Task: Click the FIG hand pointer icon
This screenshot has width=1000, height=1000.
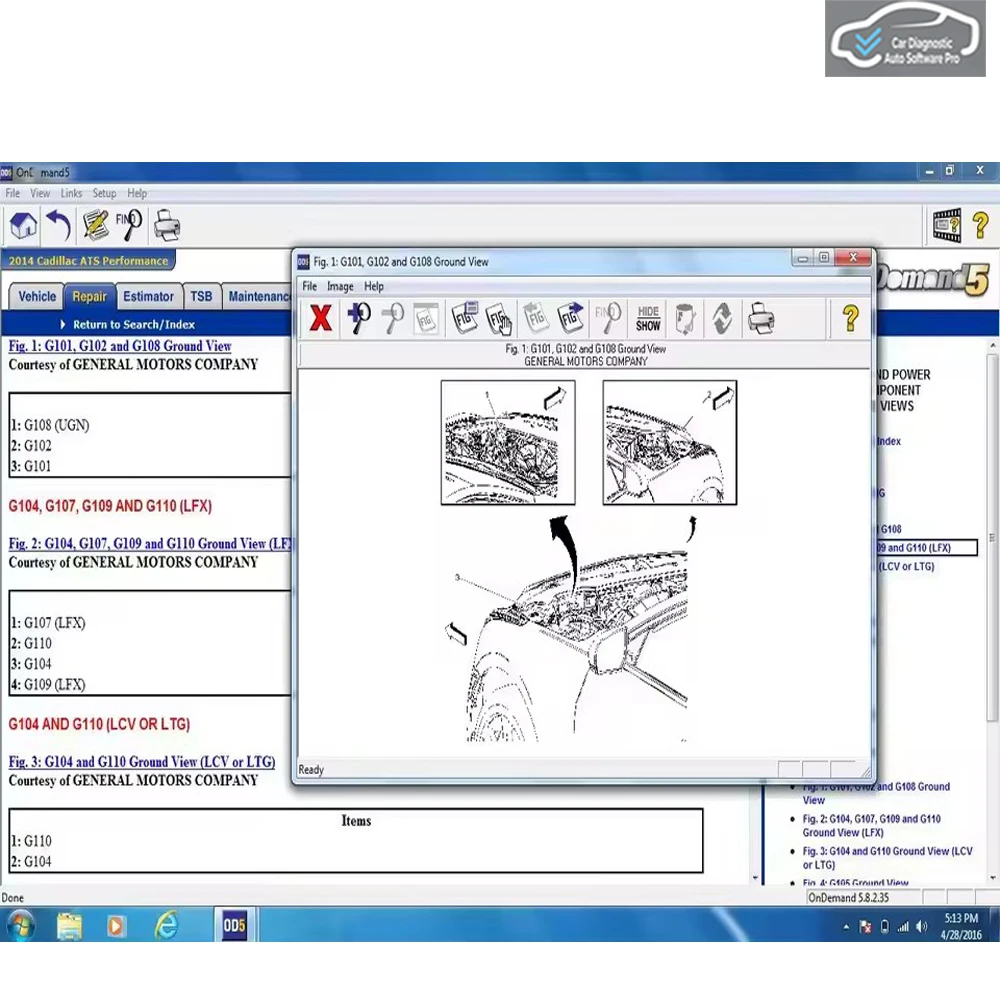Action: [x=499, y=318]
